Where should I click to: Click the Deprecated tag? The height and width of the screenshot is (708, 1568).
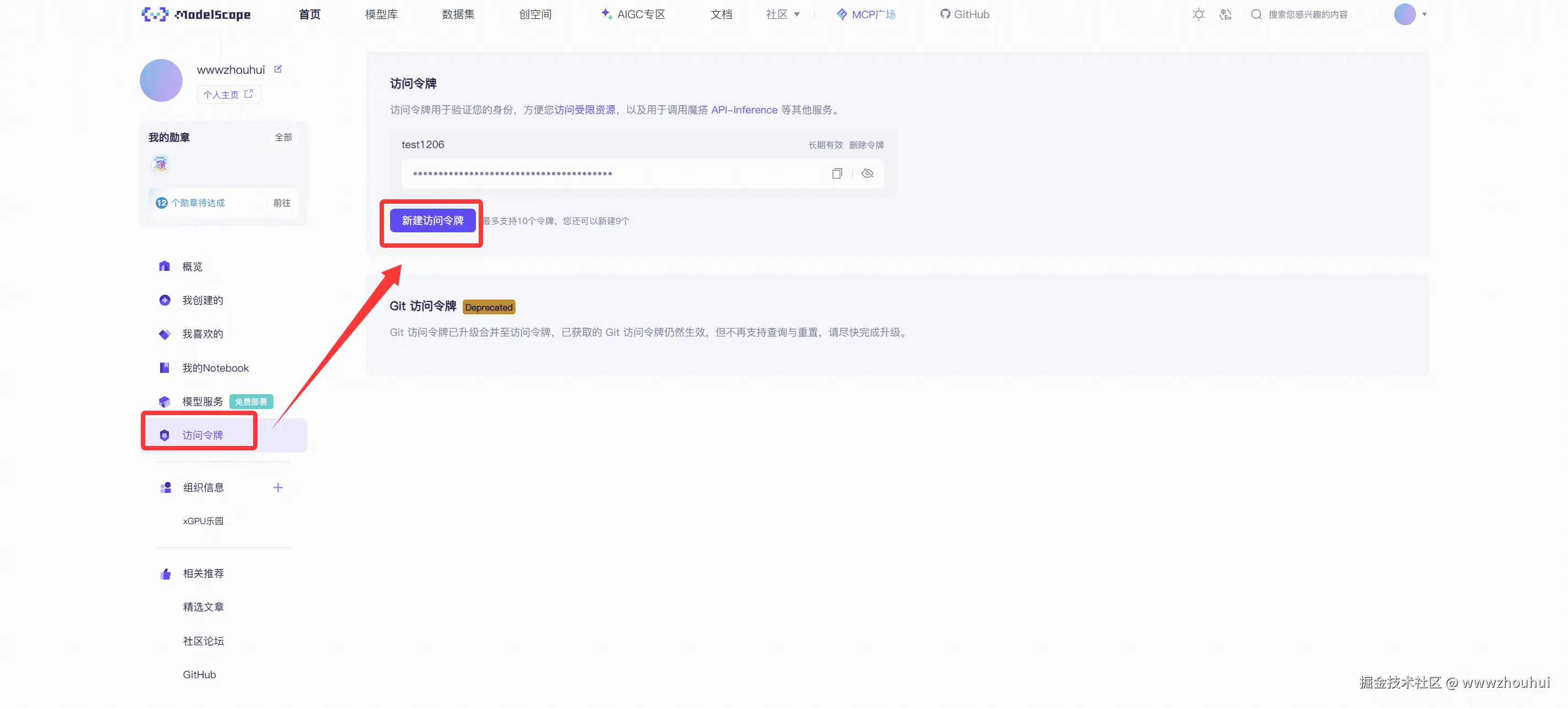(x=489, y=307)
